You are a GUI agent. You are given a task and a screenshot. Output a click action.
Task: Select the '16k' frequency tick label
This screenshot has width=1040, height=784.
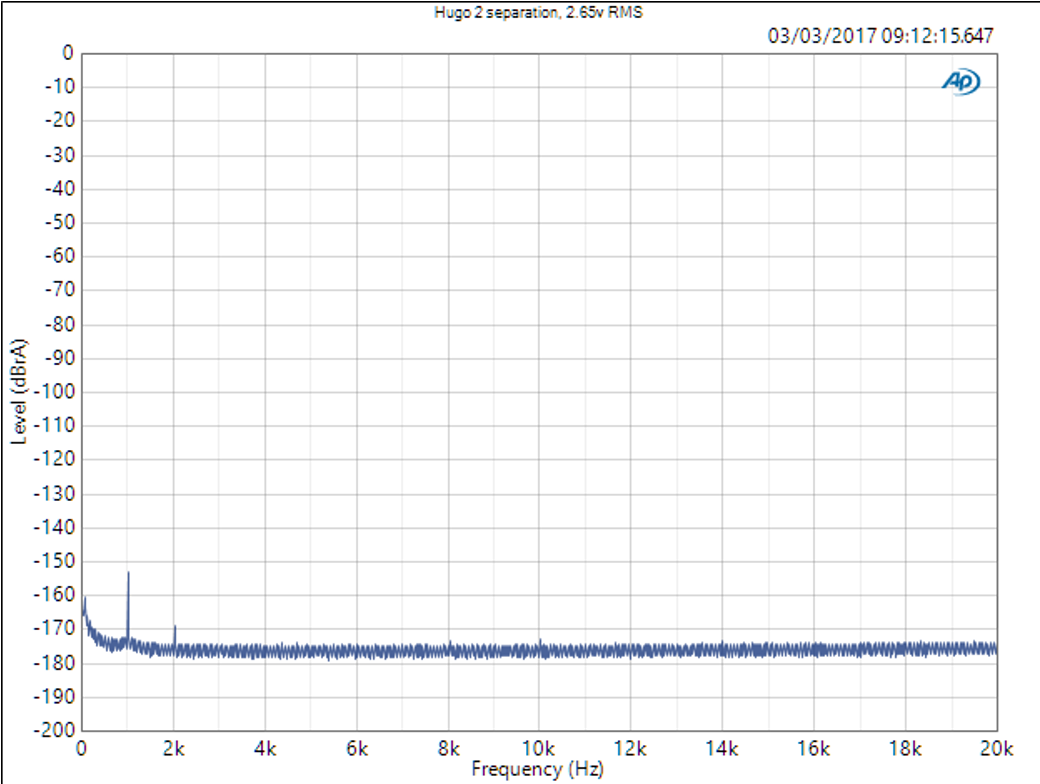point(813,749)
